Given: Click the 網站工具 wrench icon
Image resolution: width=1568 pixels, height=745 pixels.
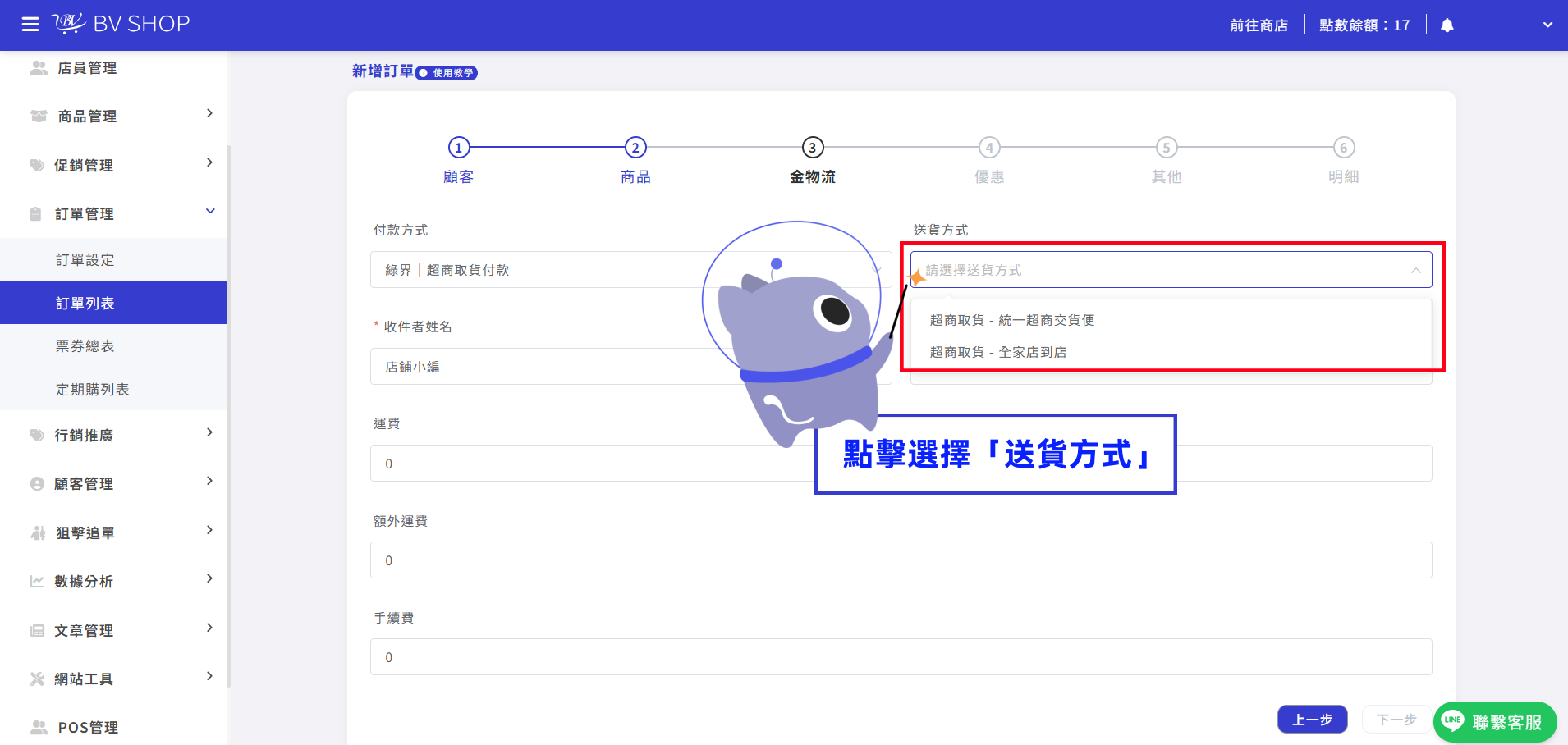Looking at the screenshot, I should (37, 679).
